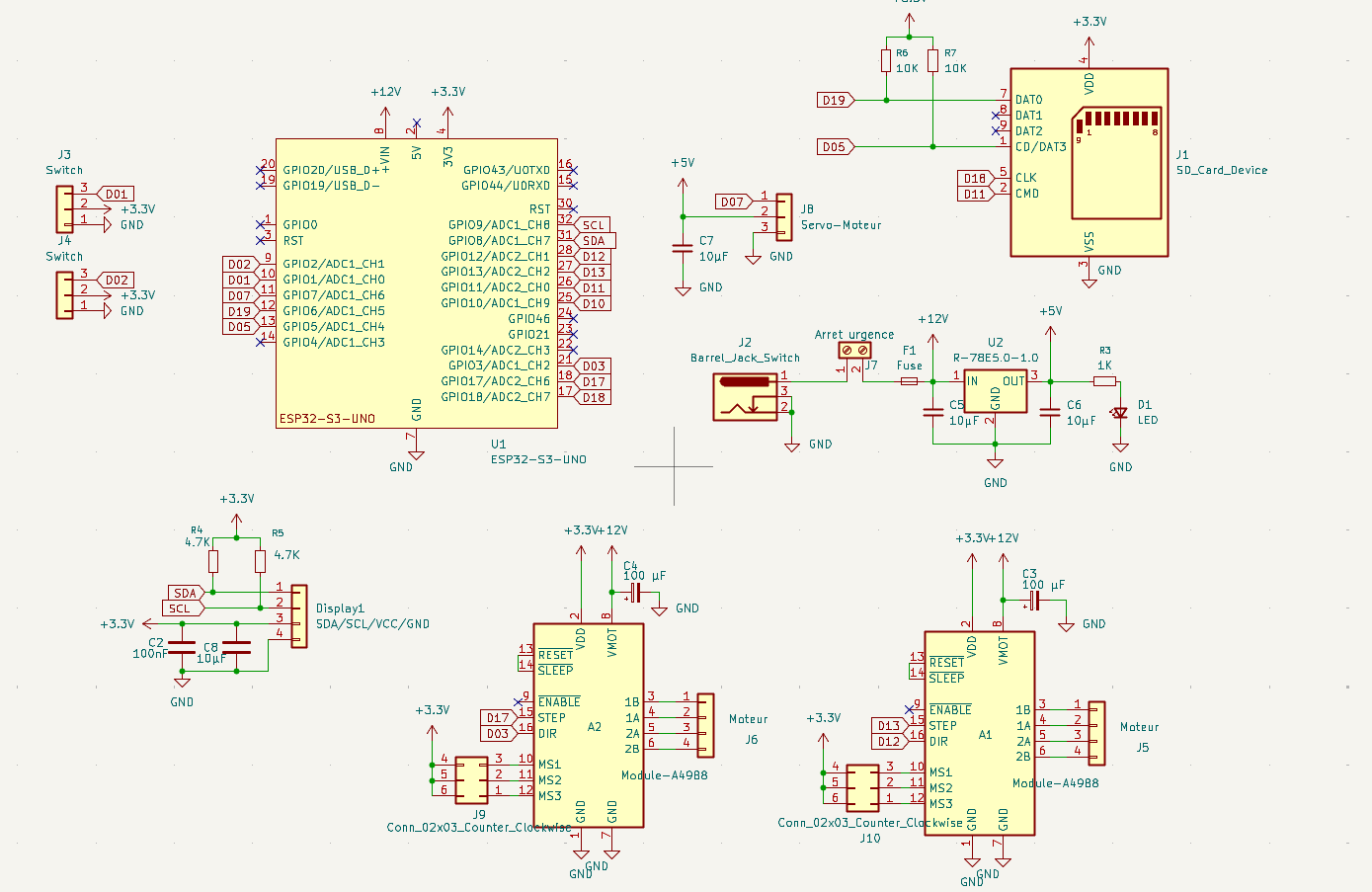Image resolution: width=1372 pixels, height=892 pixels.
Task: Select the J10 2x3 jumper header symbol
Action: [862, 788]
